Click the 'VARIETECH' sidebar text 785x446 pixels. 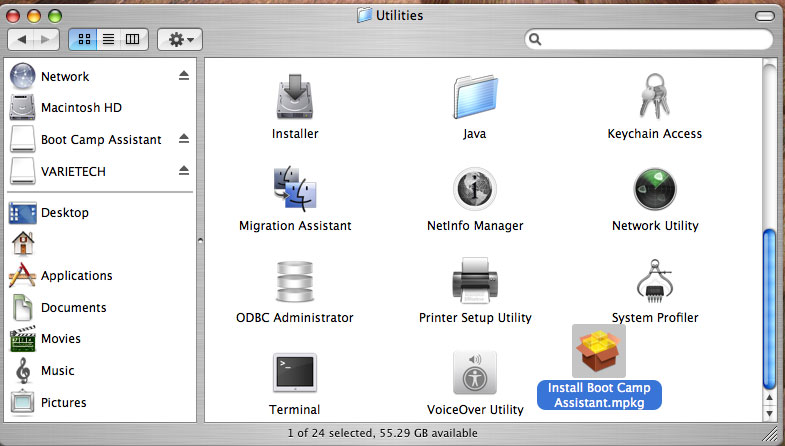[73, 172]
